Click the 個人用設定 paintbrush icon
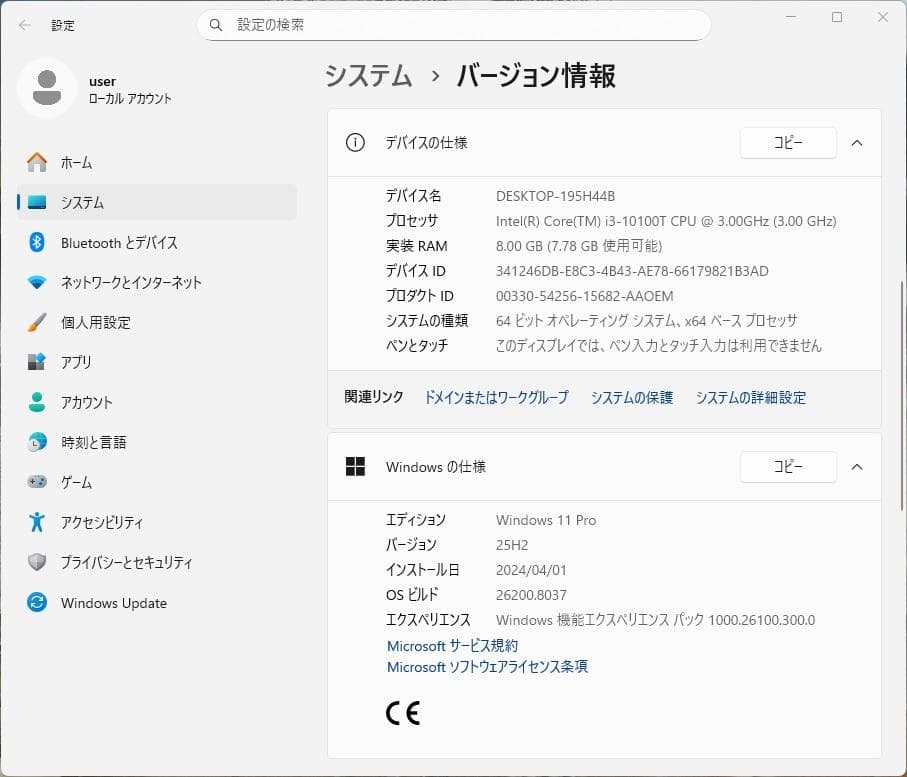Image resolution: width=907 pixels, height=777 pixels. pos(37,322)
